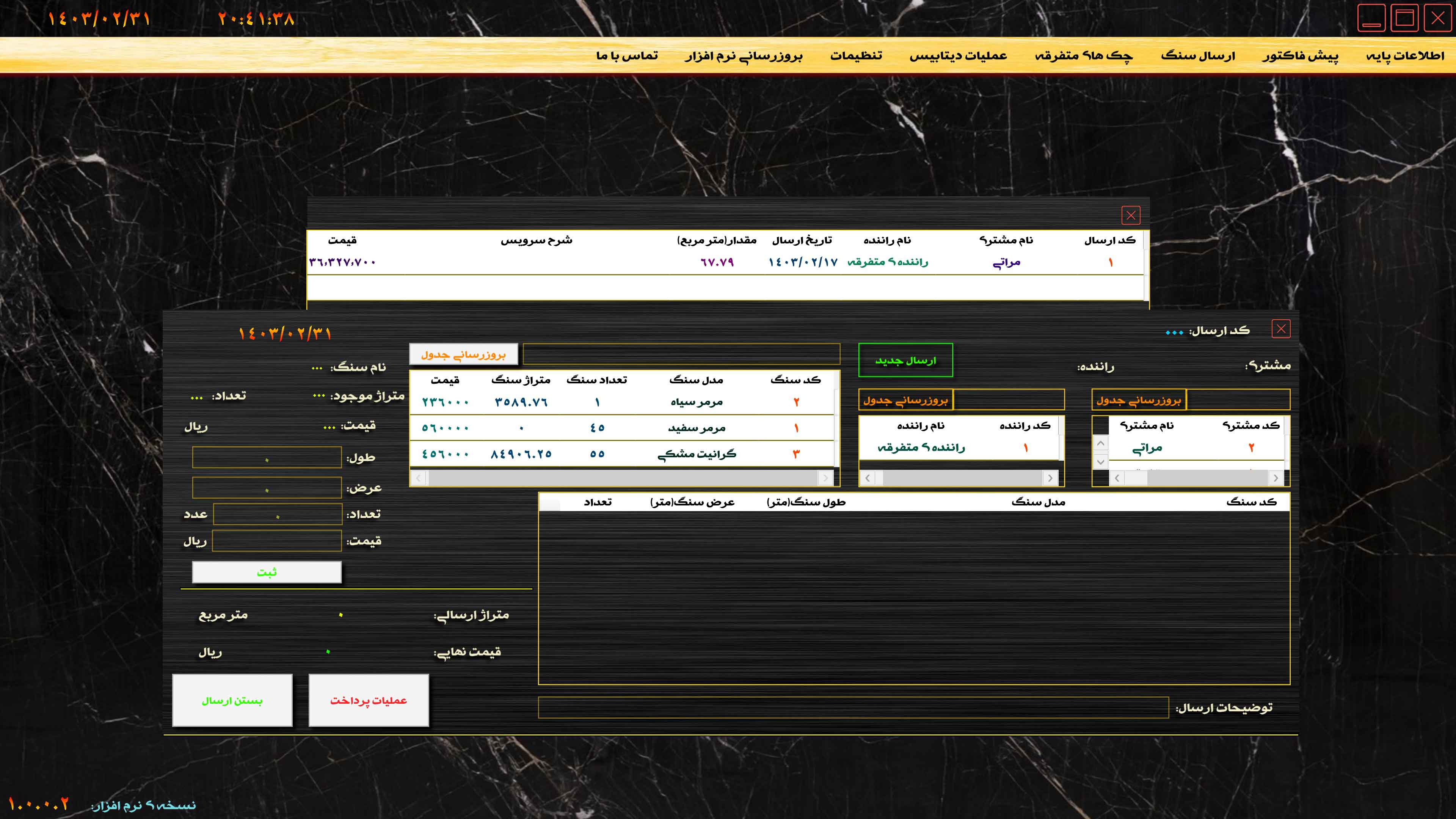Image resolution: width=1456 pixels, height=819 pixels.
Task: Click the بروزرسانی جدول button above the stone table
Action: [x=463, y=355]
